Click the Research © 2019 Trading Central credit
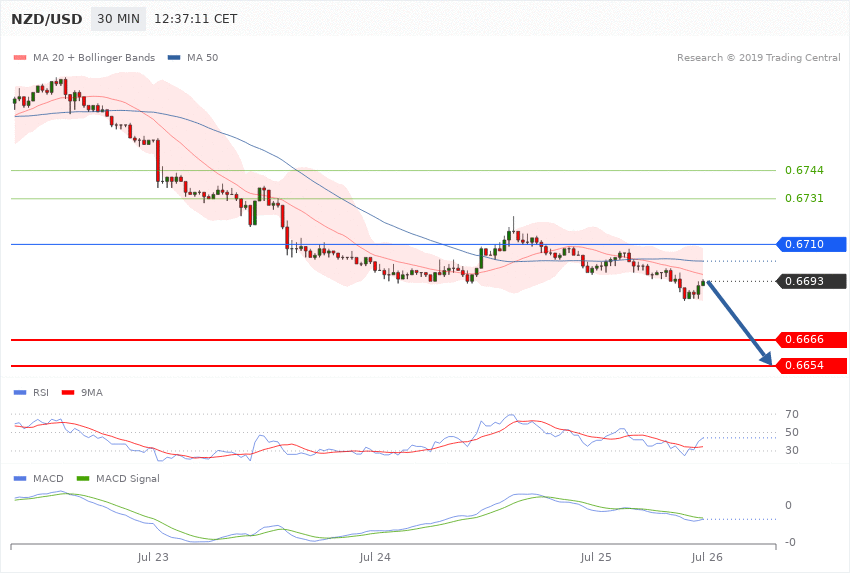This screenshot has height=576, width=850. tap(758, 57)
